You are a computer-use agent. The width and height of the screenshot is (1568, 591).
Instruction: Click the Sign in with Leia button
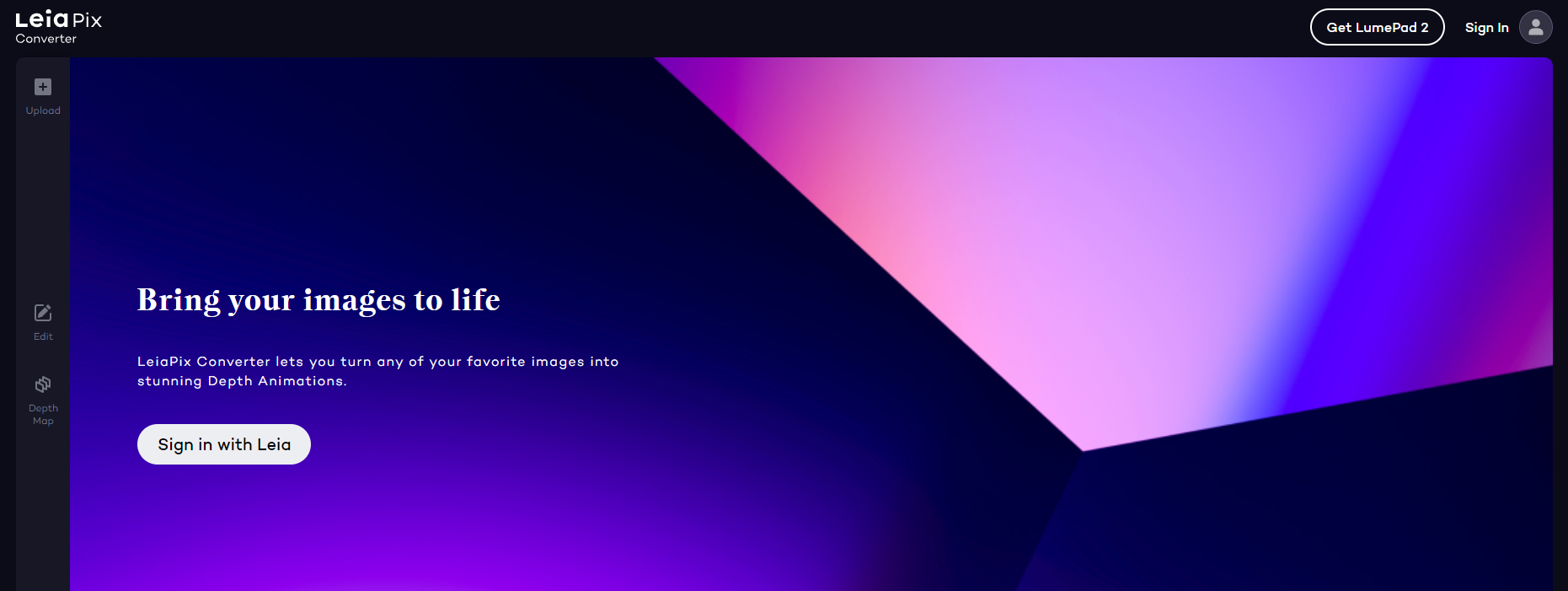pos(224,444)
